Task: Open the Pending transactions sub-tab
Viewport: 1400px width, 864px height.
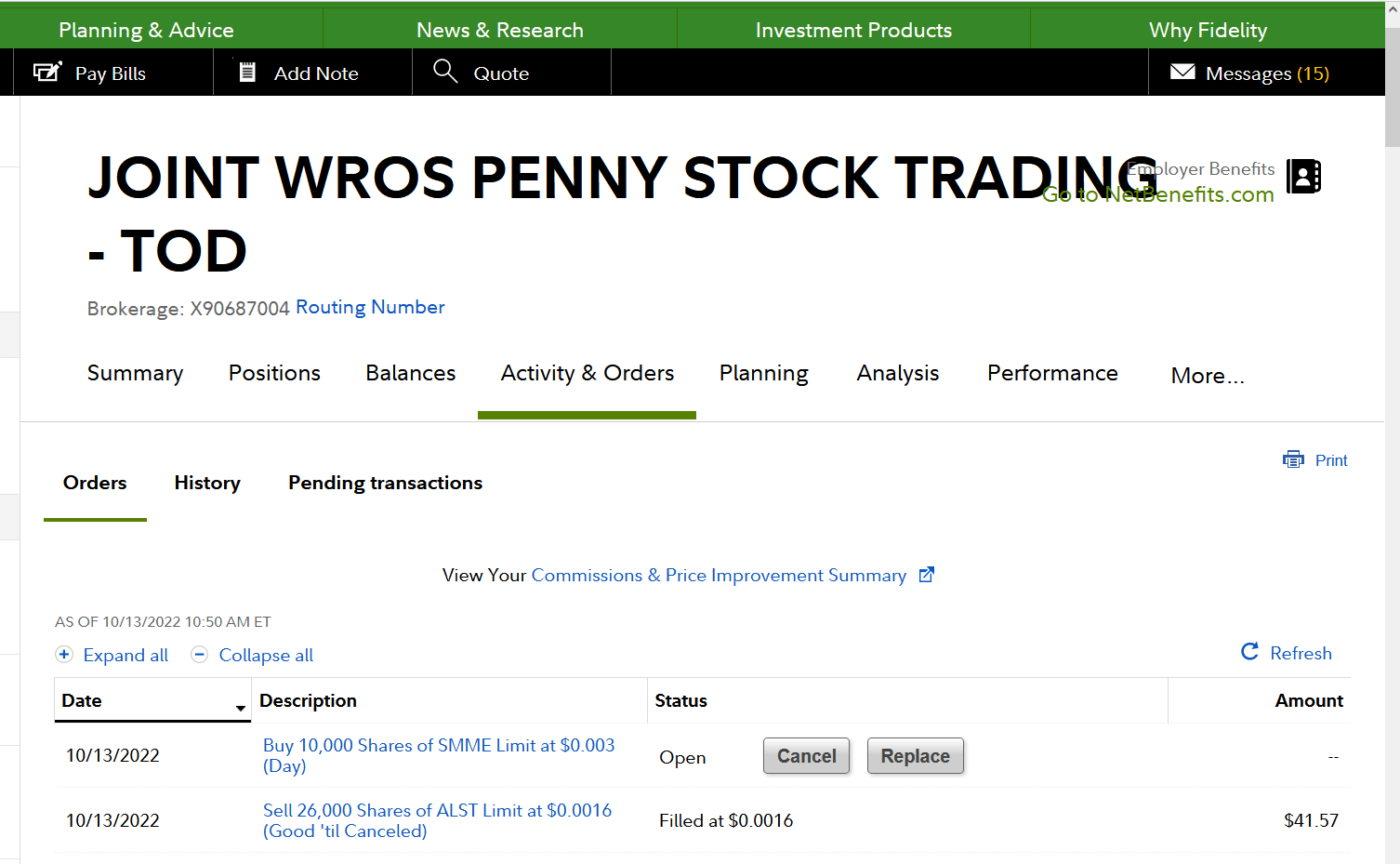Action: click(385, 483)
